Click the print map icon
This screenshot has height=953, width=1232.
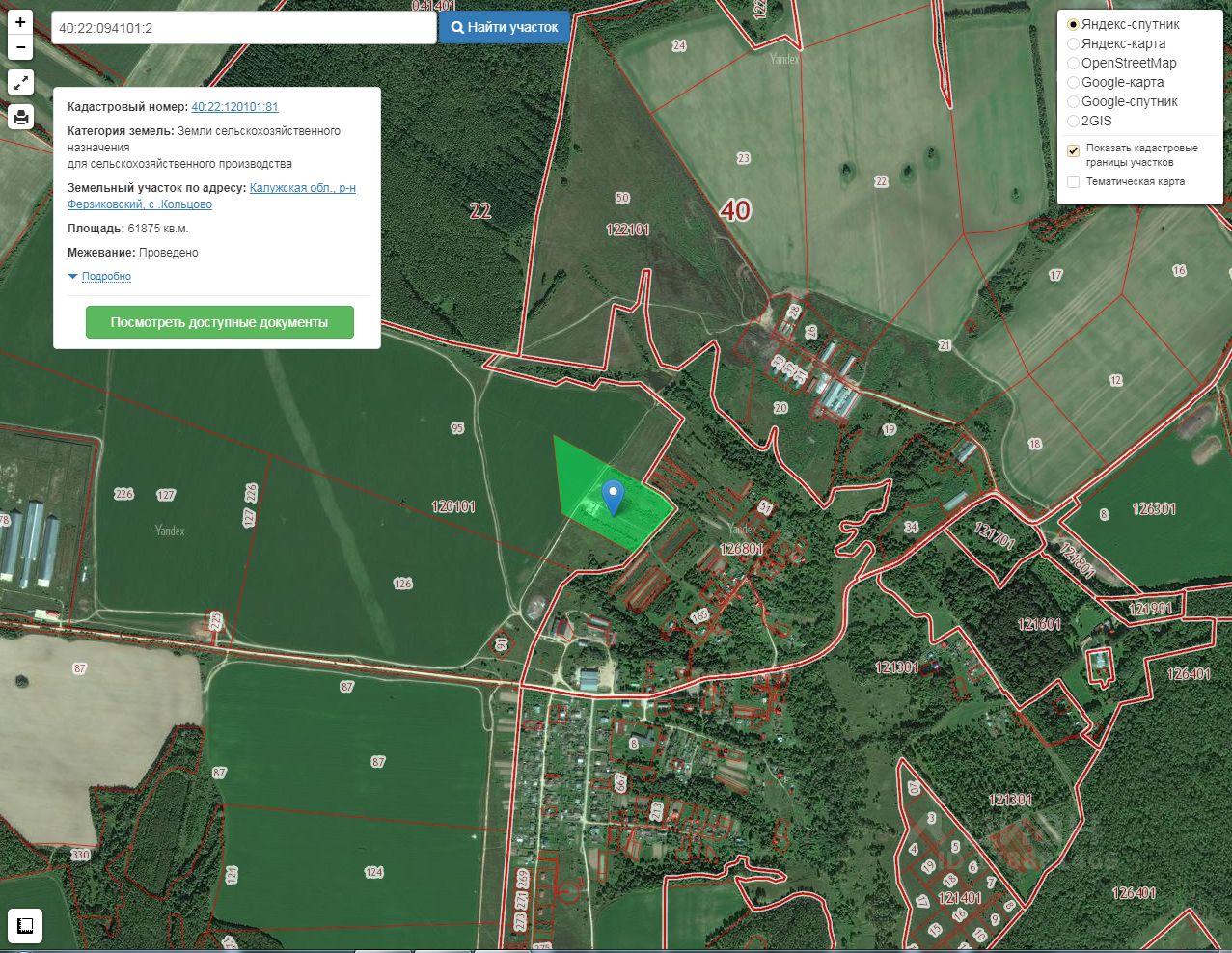[20, 118]
